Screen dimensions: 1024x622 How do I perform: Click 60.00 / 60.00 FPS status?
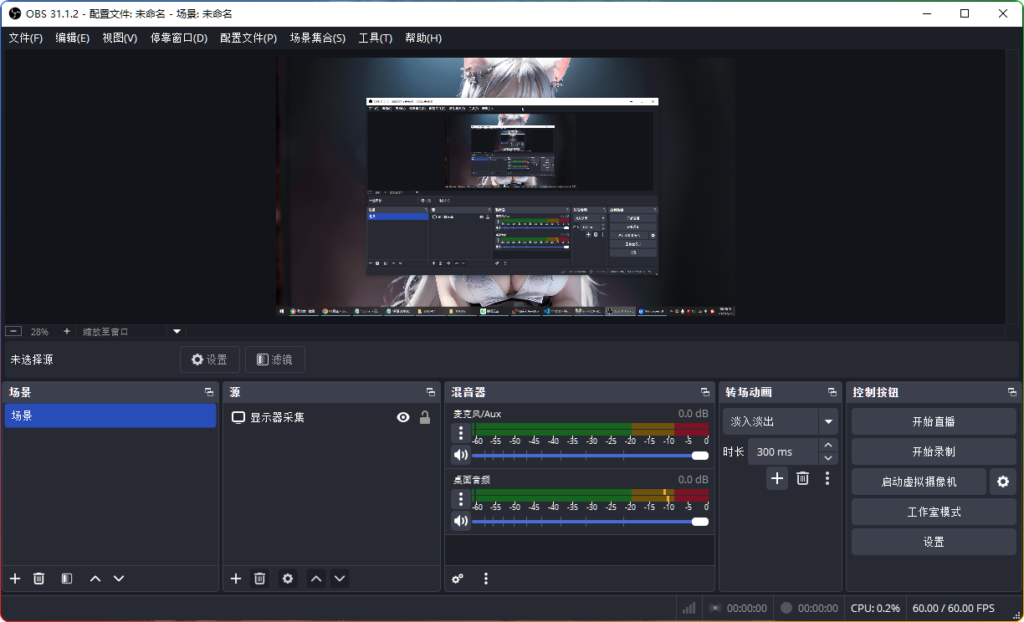point(953,608)
